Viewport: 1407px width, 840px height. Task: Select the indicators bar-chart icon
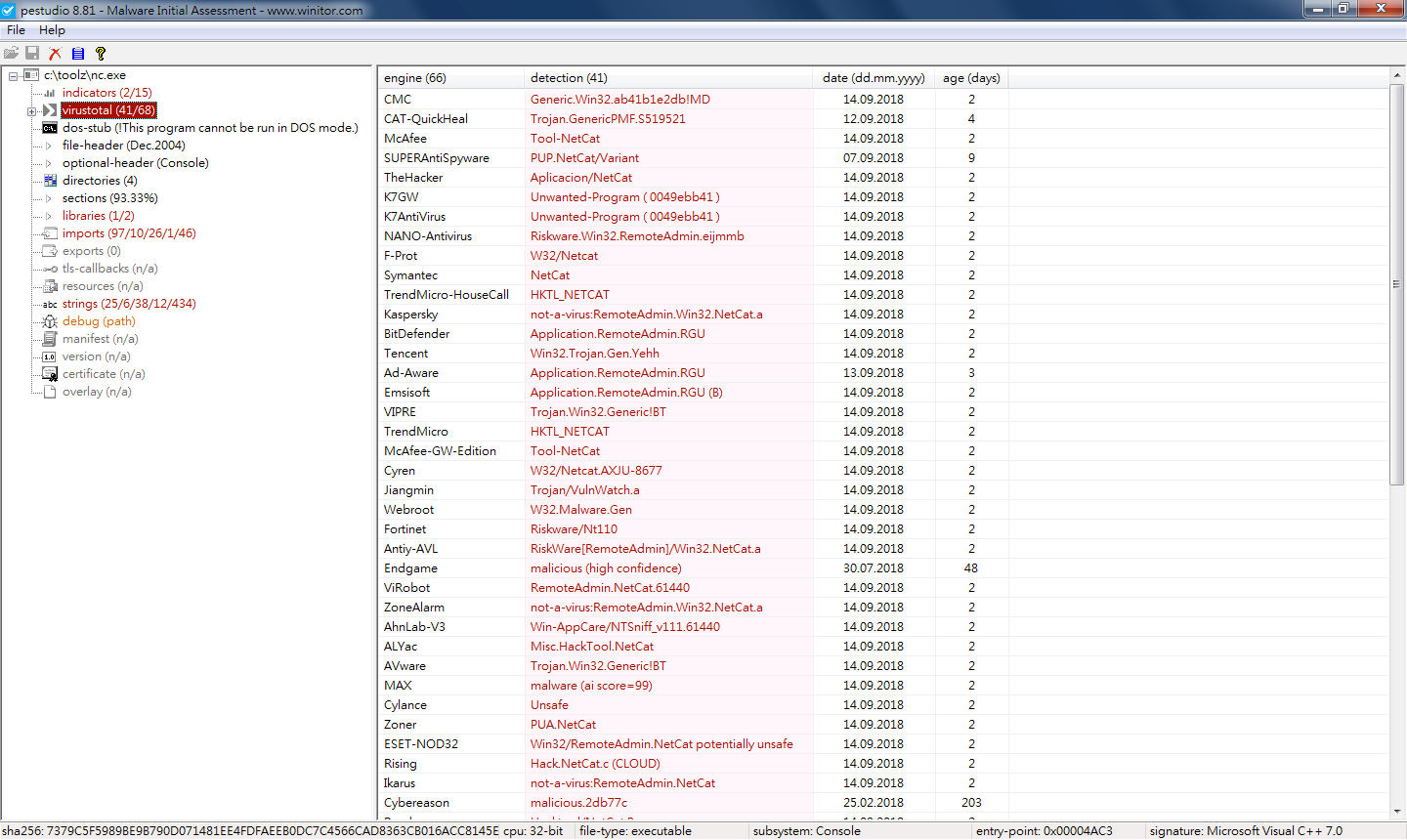[50, 93]
